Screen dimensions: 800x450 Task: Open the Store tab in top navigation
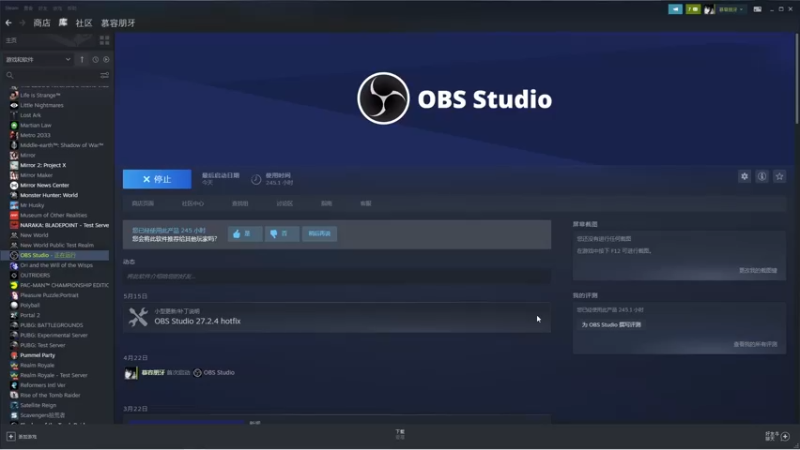42,23
